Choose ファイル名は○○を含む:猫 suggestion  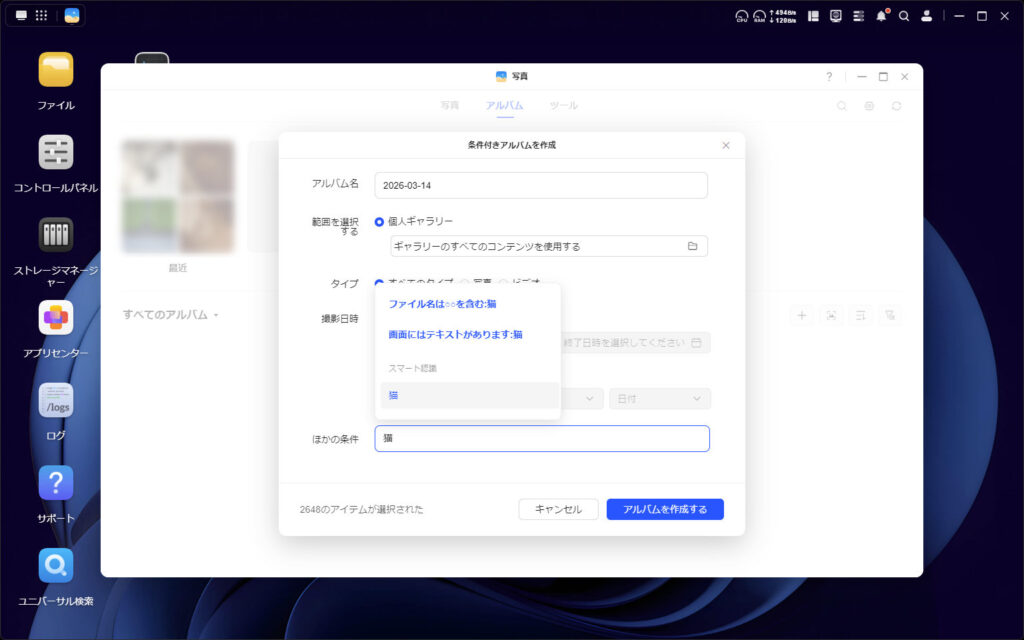click(x=442, y=304)
